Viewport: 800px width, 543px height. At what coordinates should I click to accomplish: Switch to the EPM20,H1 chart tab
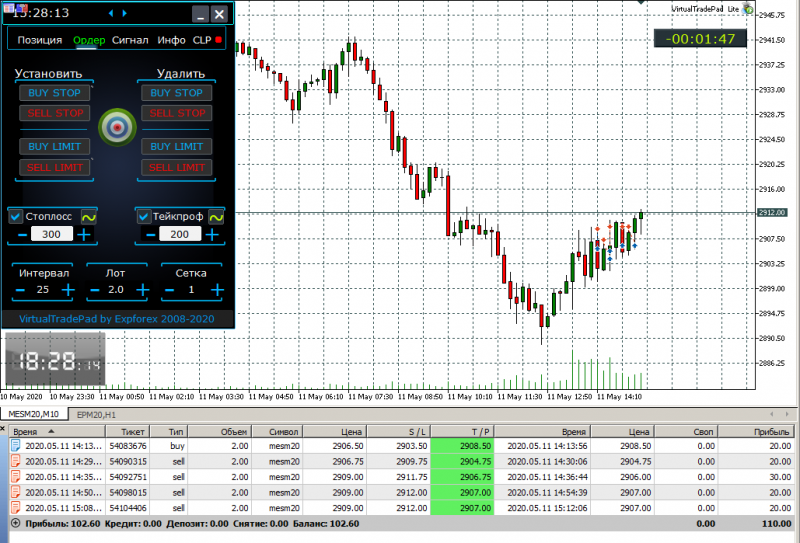tap(96, 414)
